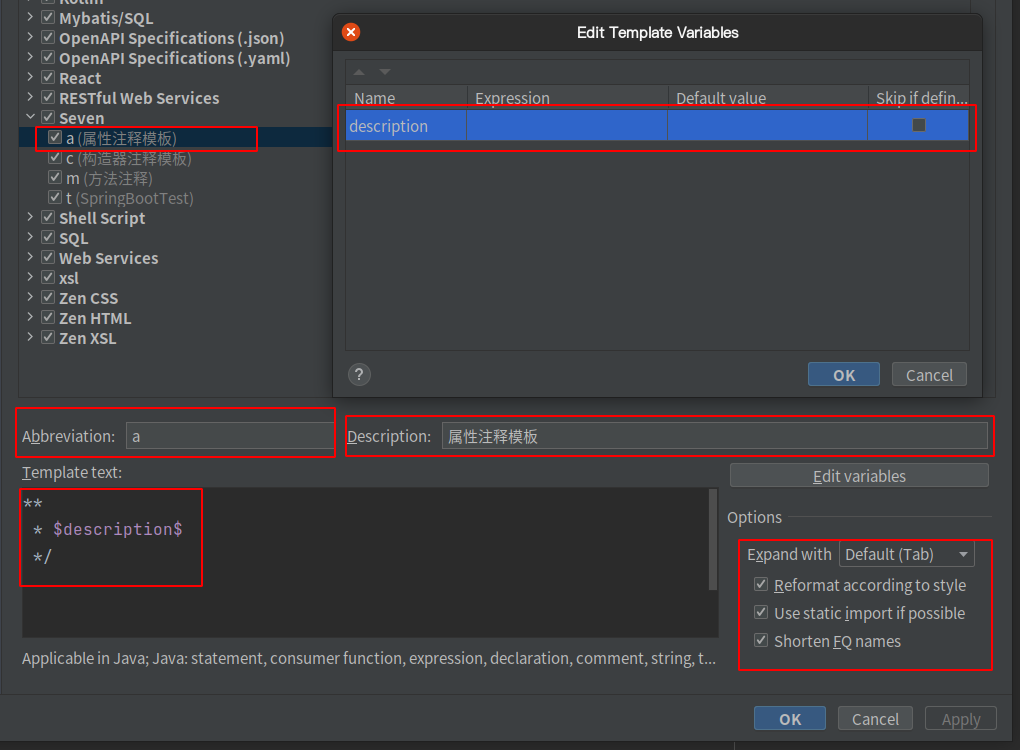Viewport: 1020px width, 750px height.
Task: Expand OpenAPI Specifications (.json) group
Action: (30, 38)
